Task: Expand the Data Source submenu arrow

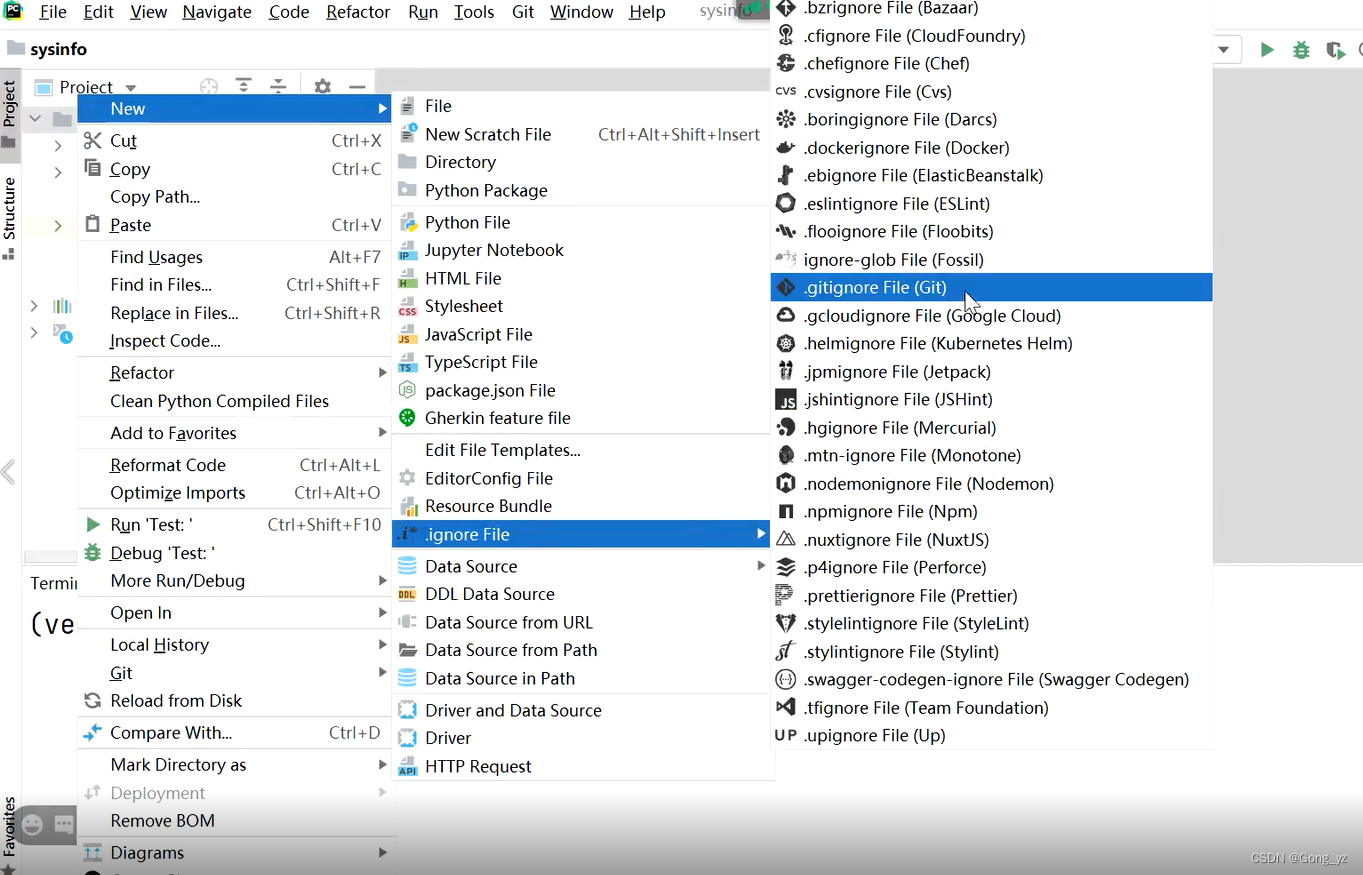Action: click(761, 566)
